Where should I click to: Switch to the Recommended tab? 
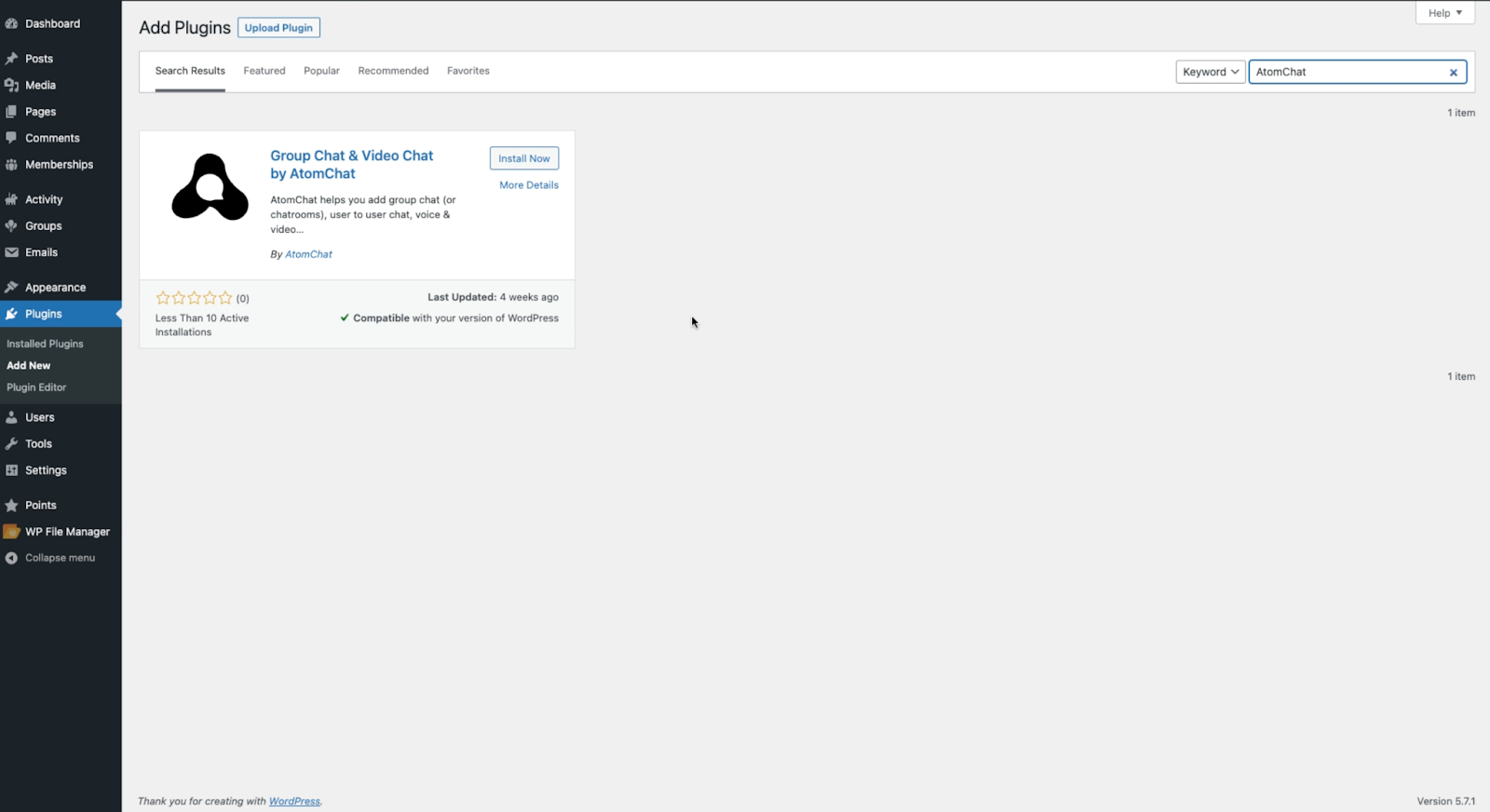coord(393,71)
